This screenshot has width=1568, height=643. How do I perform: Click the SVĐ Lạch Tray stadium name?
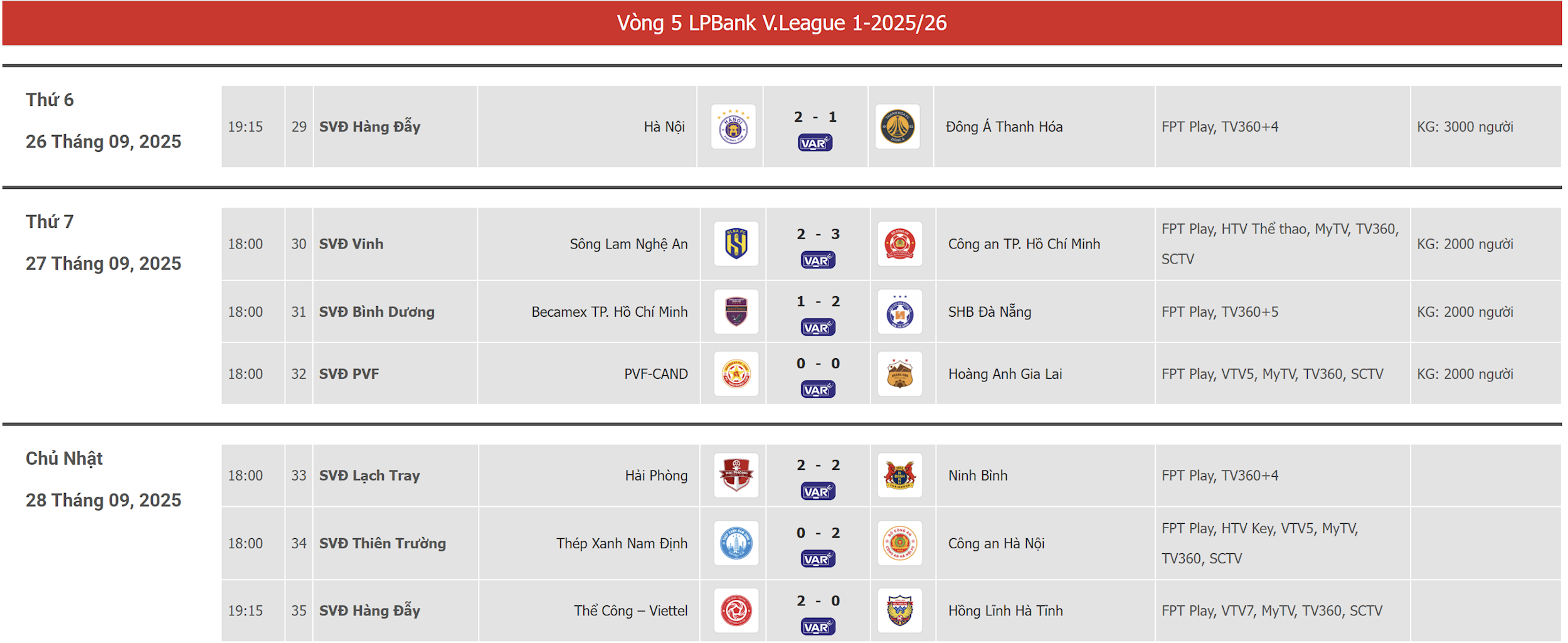click(x=369, y=476)
